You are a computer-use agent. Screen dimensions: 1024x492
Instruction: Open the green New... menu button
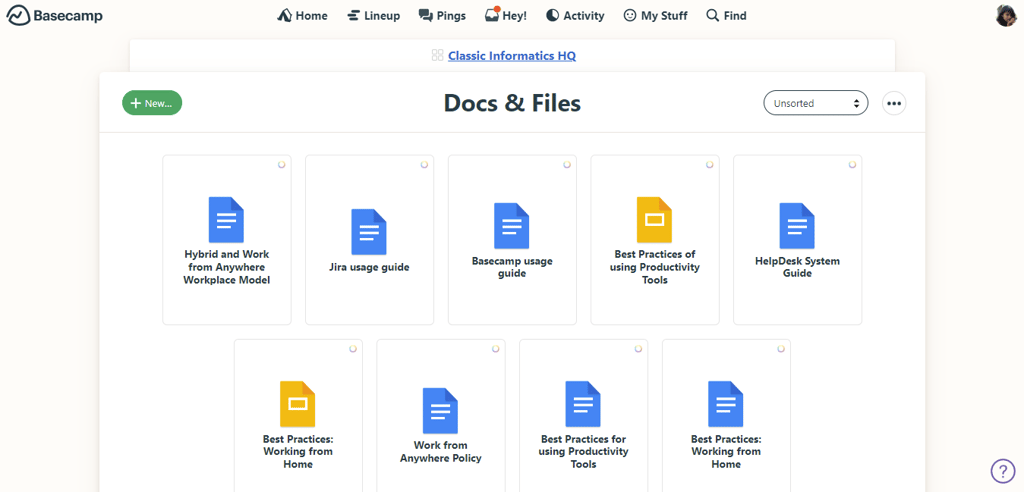pos(152,103)
